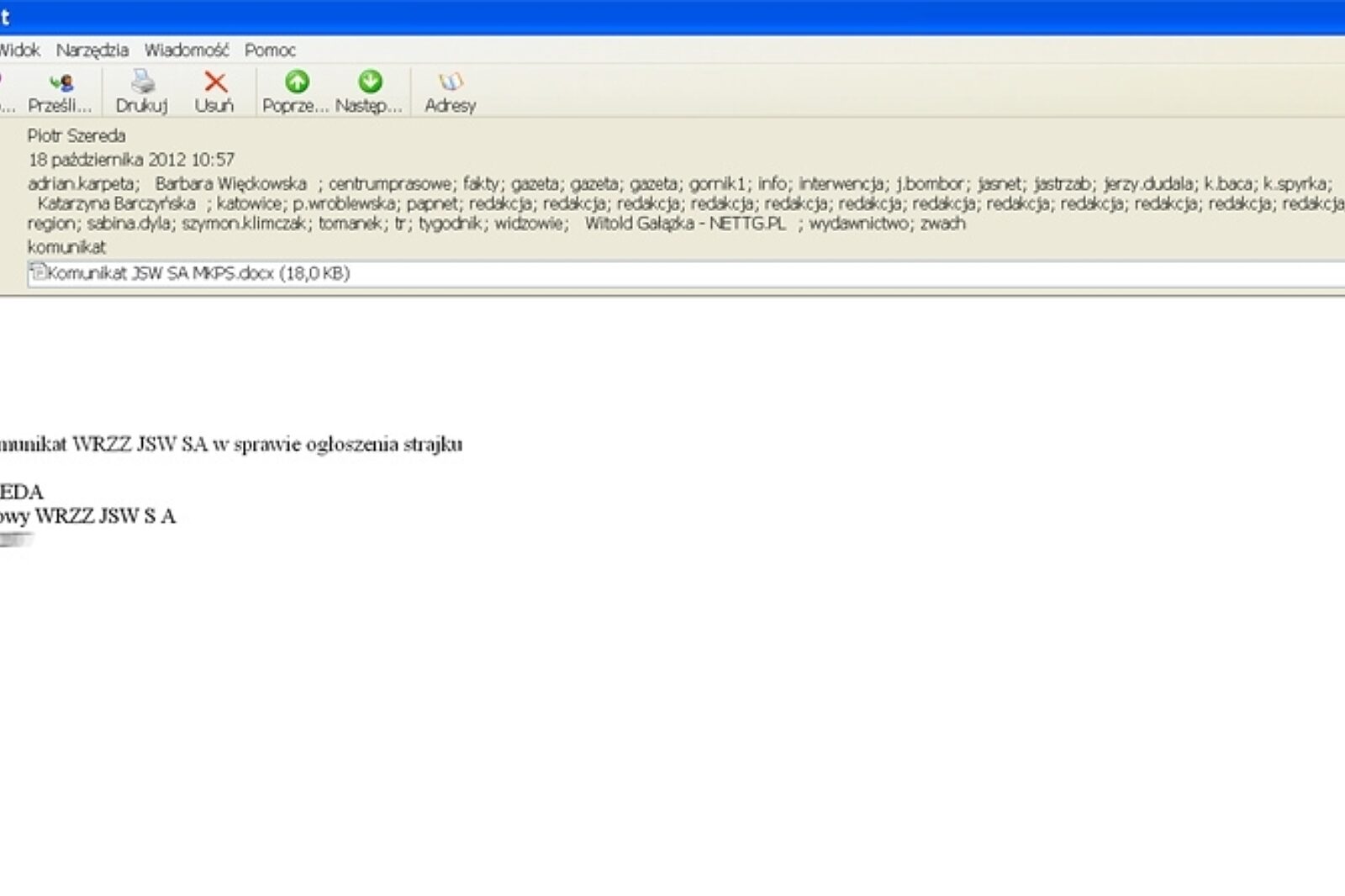Open the Wiadomość menu
Image resolution: width=1345 pixels, height=896 pixels.
187,50
